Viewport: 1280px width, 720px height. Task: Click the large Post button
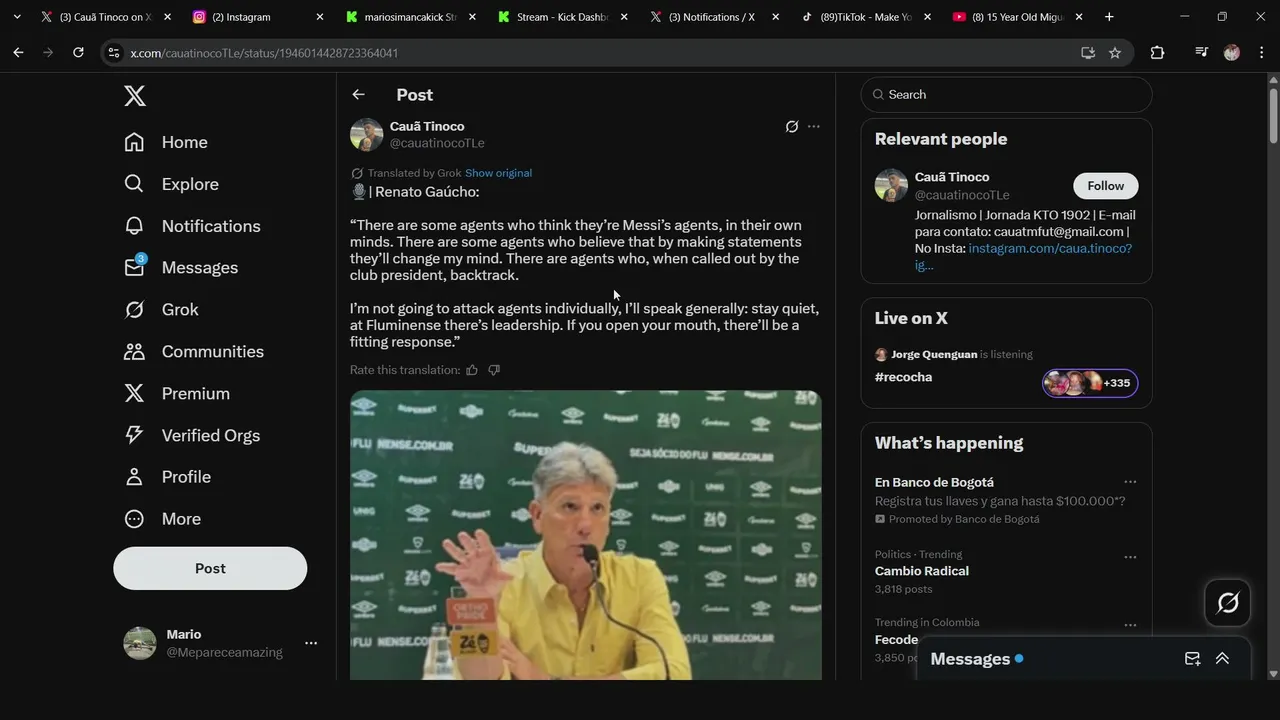[x=210, y=568]
